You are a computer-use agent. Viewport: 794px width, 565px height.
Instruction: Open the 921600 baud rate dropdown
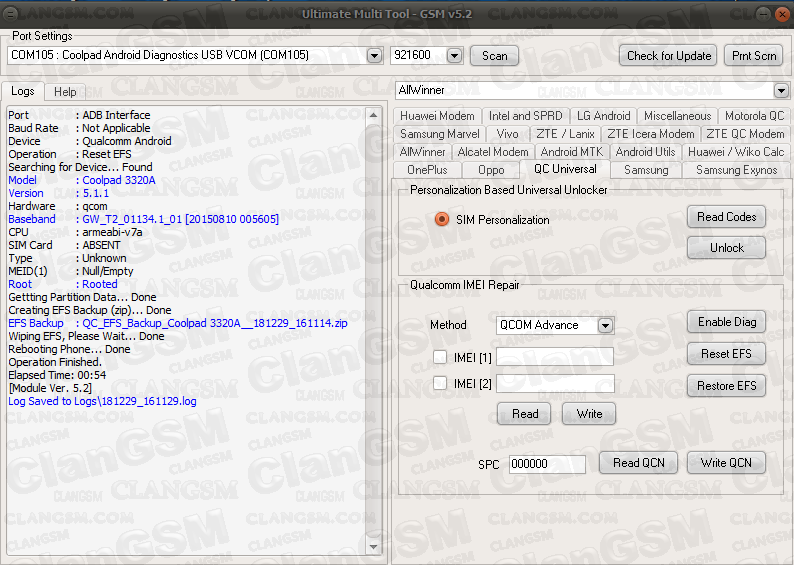[454, 55]
